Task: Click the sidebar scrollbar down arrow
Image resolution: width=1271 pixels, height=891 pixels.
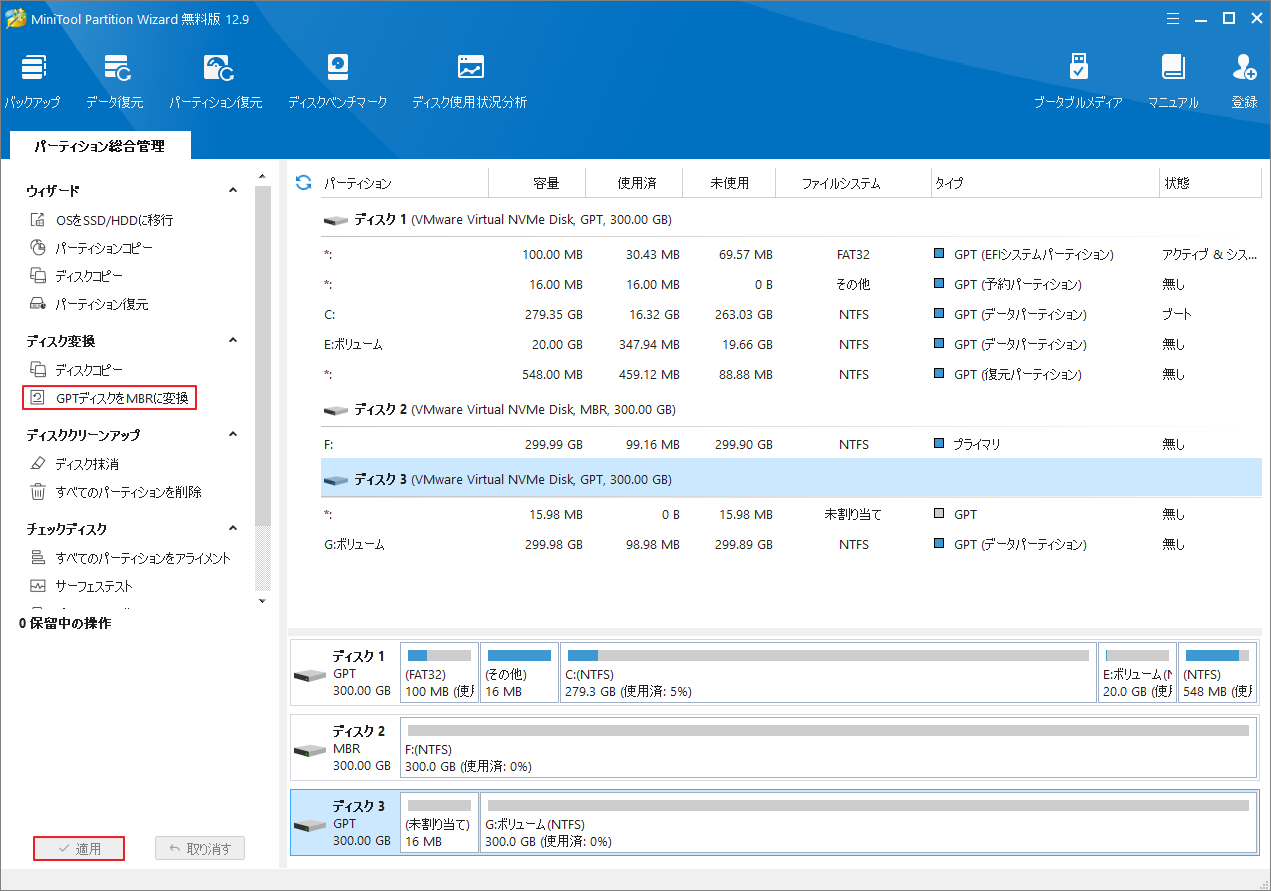Action: pos(263,600)
